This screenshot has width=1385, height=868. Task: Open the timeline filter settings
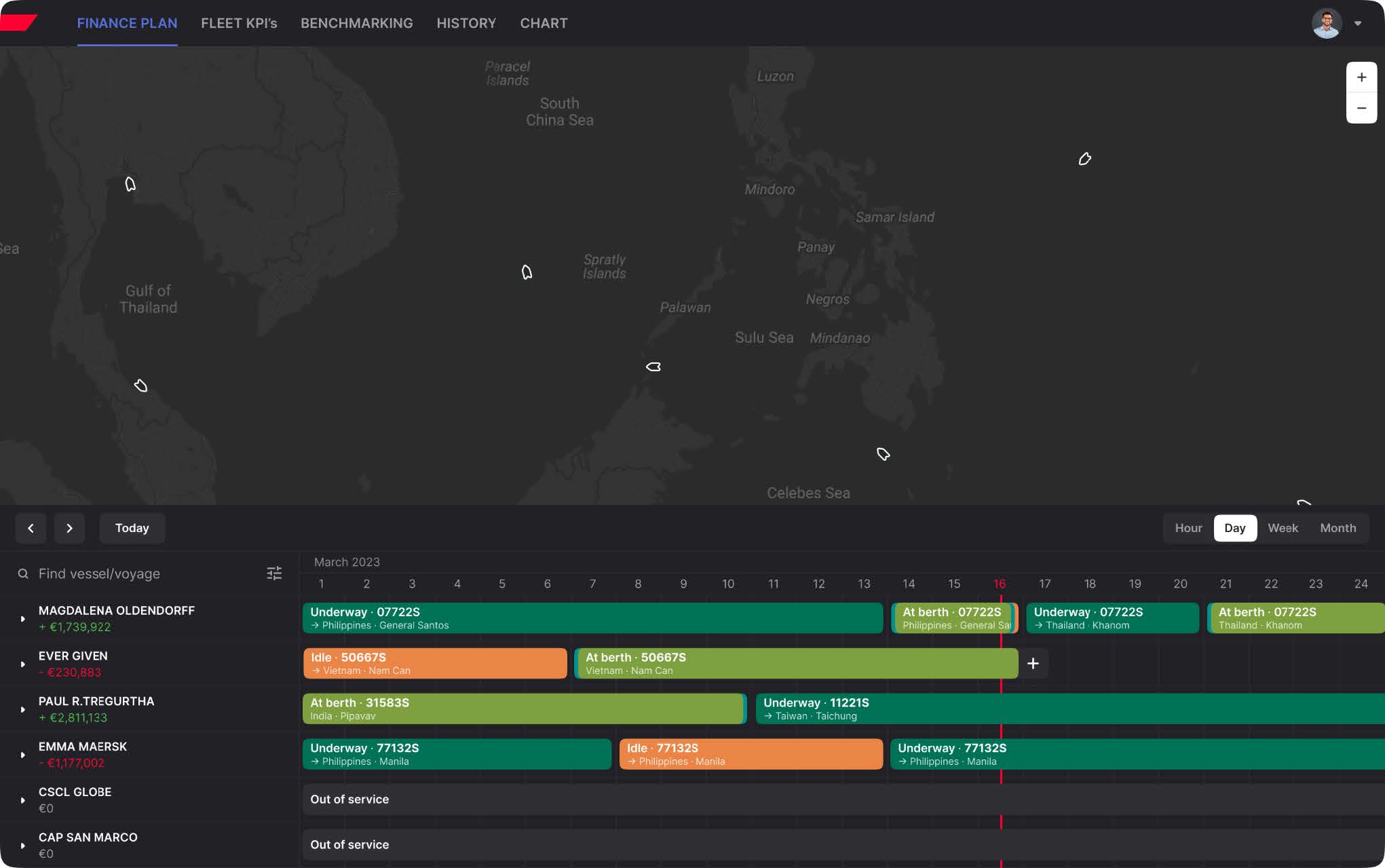coord(274,573)
